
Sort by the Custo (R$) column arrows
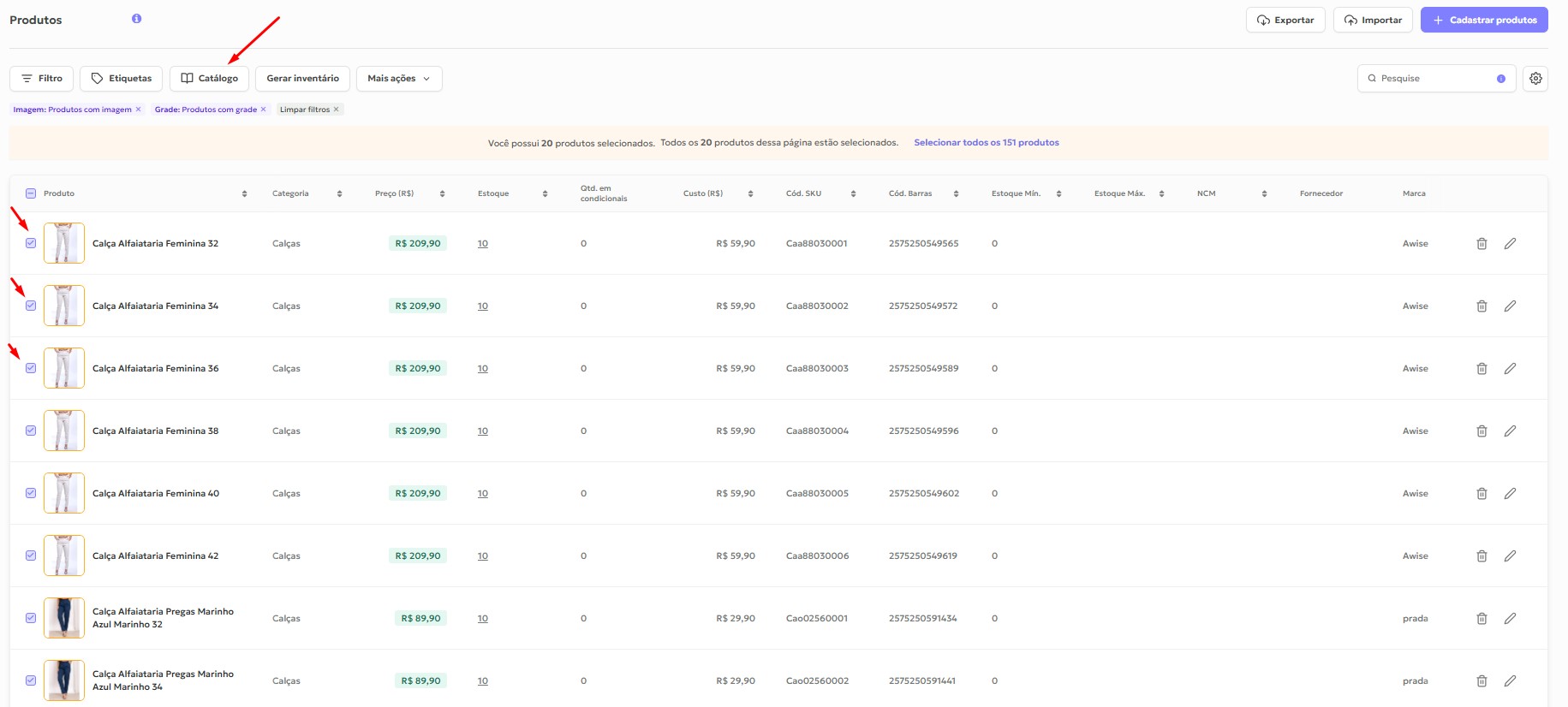(750, 194)
